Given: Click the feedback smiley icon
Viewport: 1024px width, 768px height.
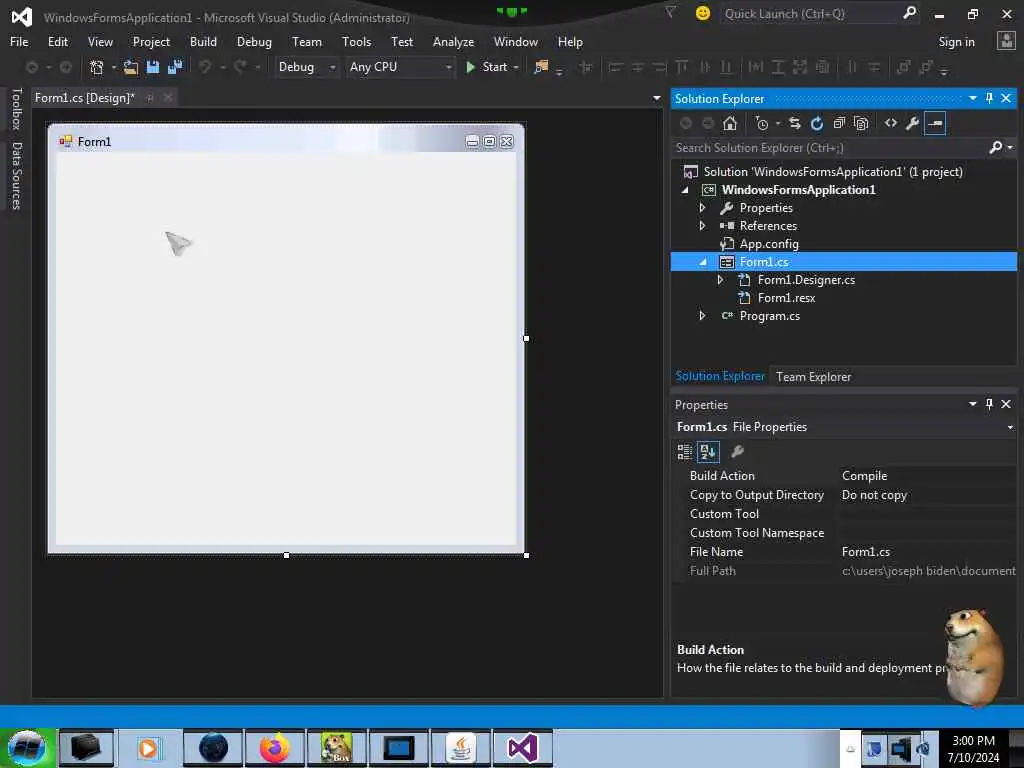Looking at the screenshot, I should [x=703, y=13].
